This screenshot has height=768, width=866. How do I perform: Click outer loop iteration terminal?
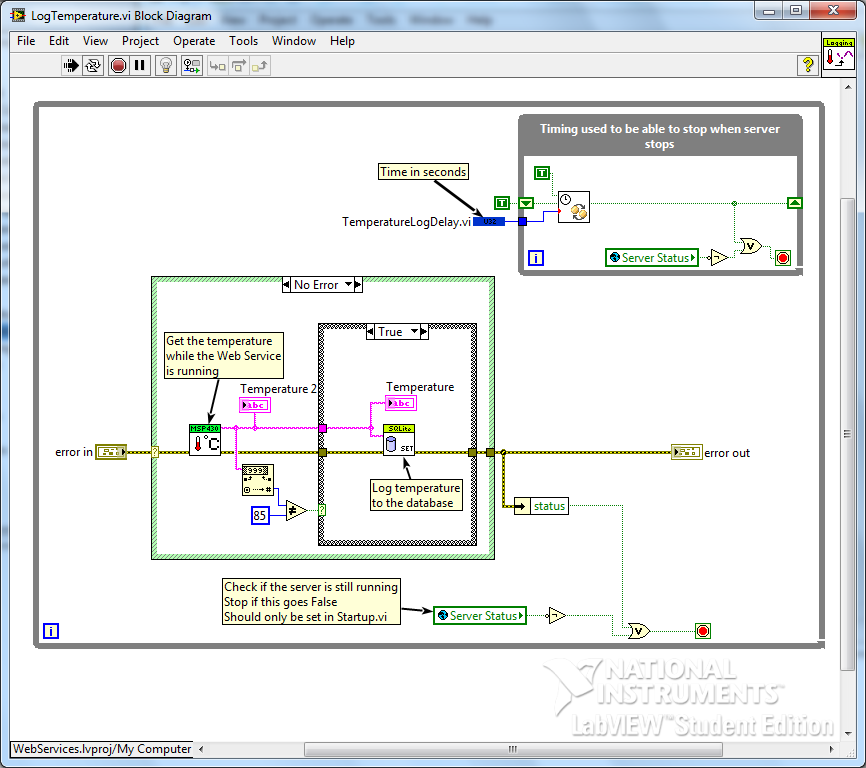pos(51,631)
